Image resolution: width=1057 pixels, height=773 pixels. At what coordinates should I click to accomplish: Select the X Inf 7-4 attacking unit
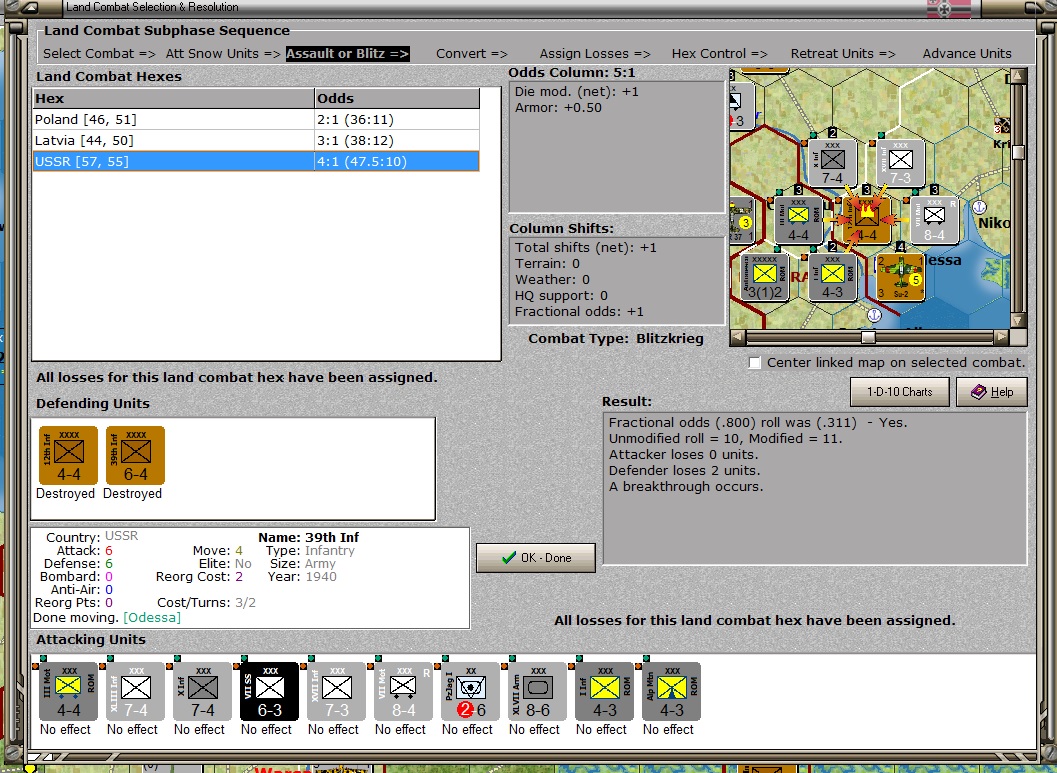point(202,691)
